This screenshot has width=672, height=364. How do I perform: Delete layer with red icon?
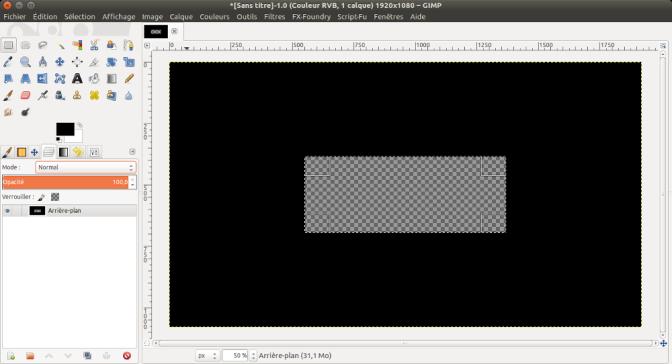126,356
